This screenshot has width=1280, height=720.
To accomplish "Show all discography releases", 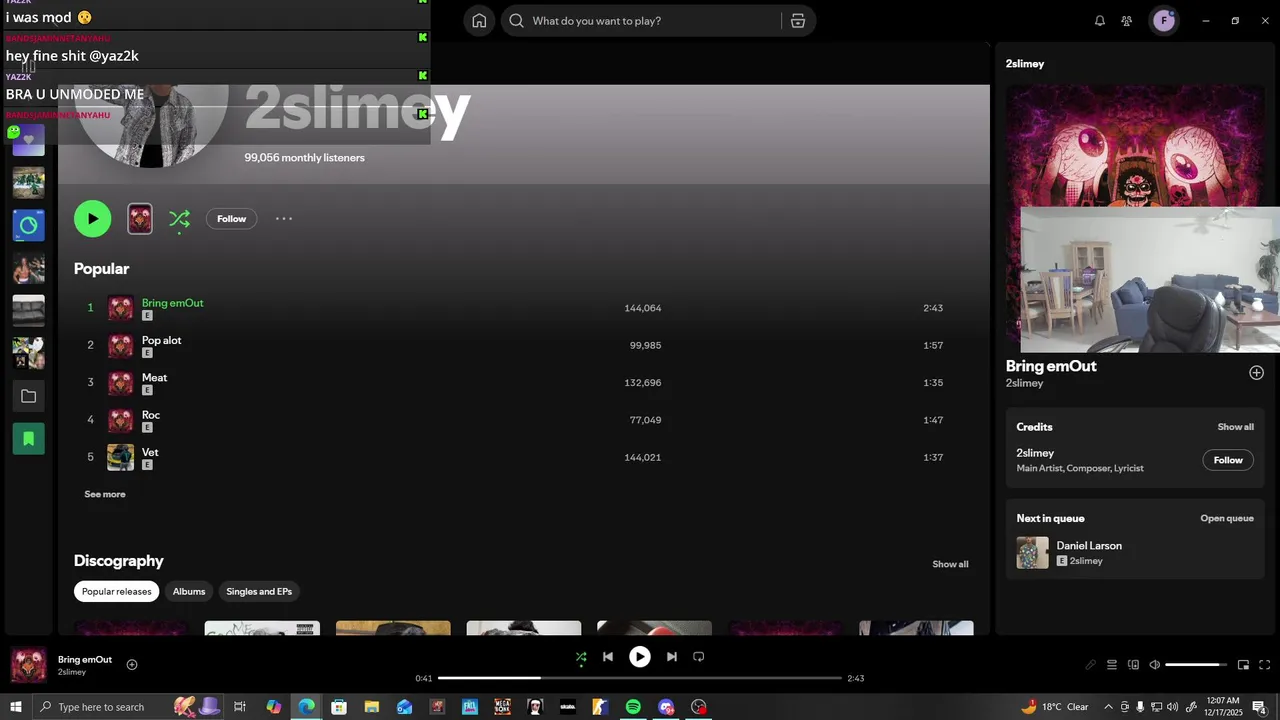I will coord(950,564).
